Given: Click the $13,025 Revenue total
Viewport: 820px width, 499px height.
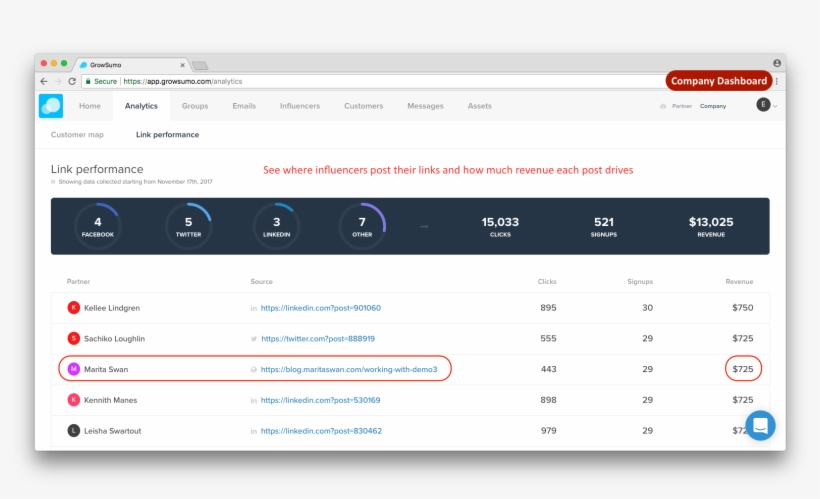Looking at the screenshot, I should 711,226.
